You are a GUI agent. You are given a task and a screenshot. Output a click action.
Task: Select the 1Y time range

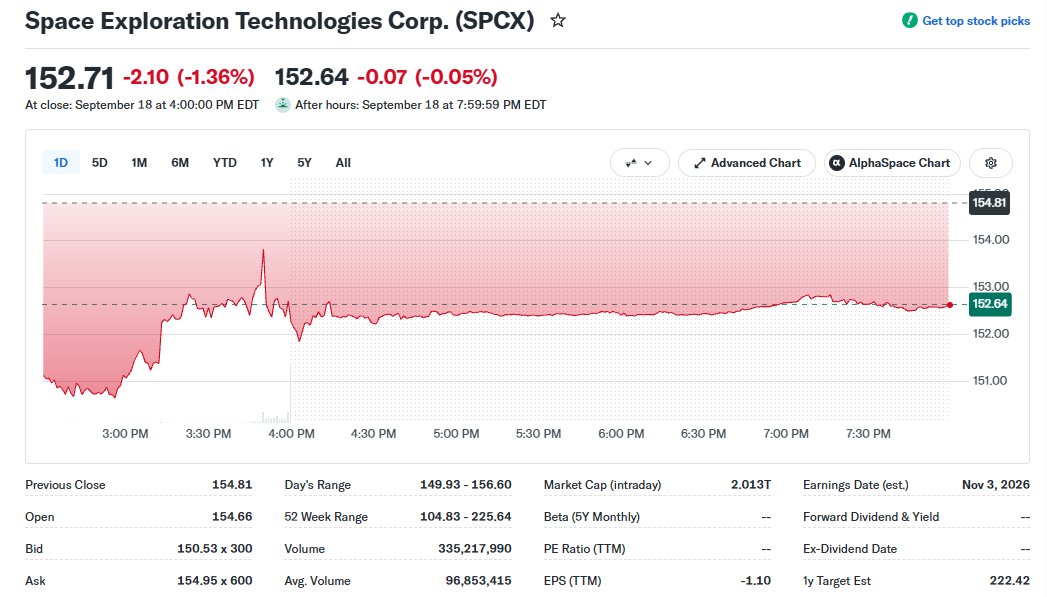267,163
